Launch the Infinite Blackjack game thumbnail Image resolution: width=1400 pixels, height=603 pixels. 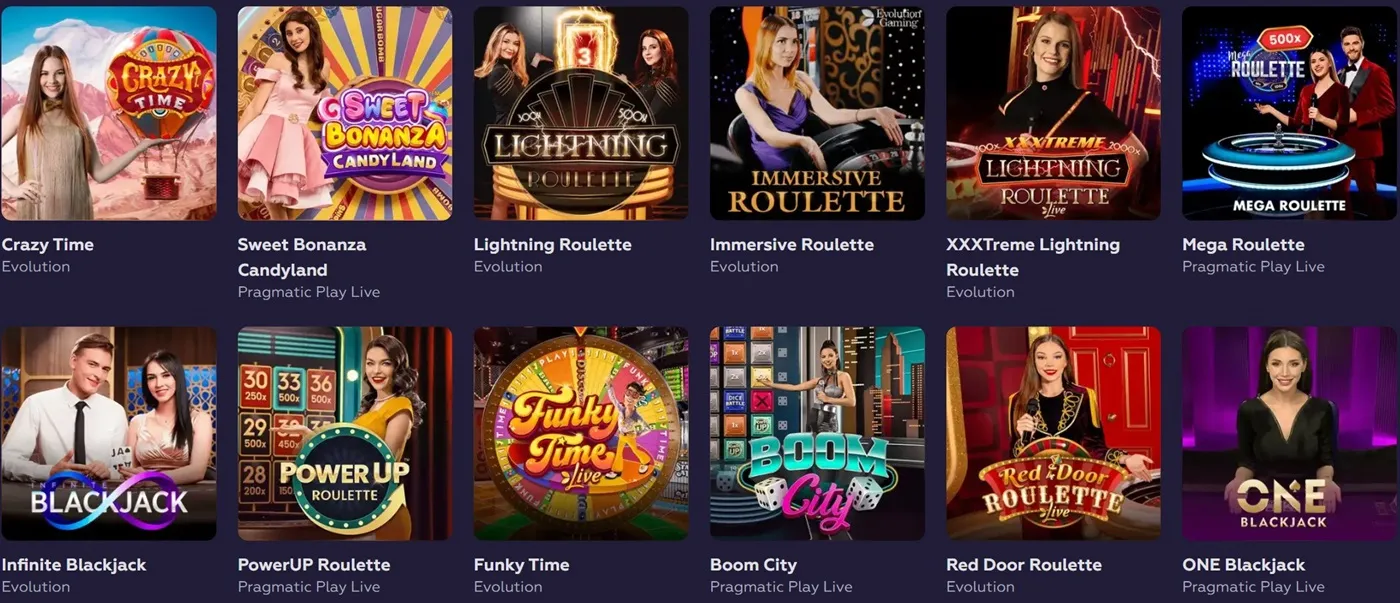coord(108,433)
